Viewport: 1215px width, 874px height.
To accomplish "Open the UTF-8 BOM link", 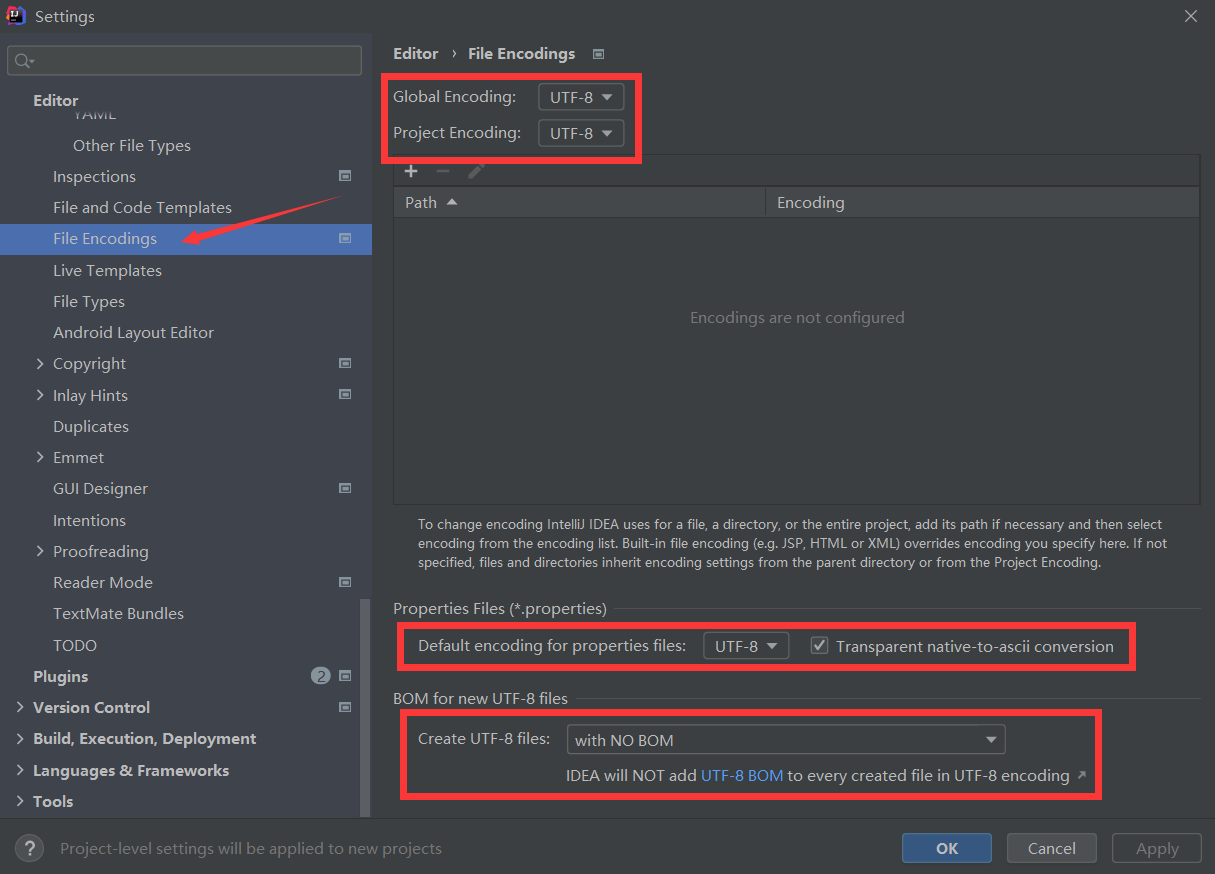I will coord(742,775).
